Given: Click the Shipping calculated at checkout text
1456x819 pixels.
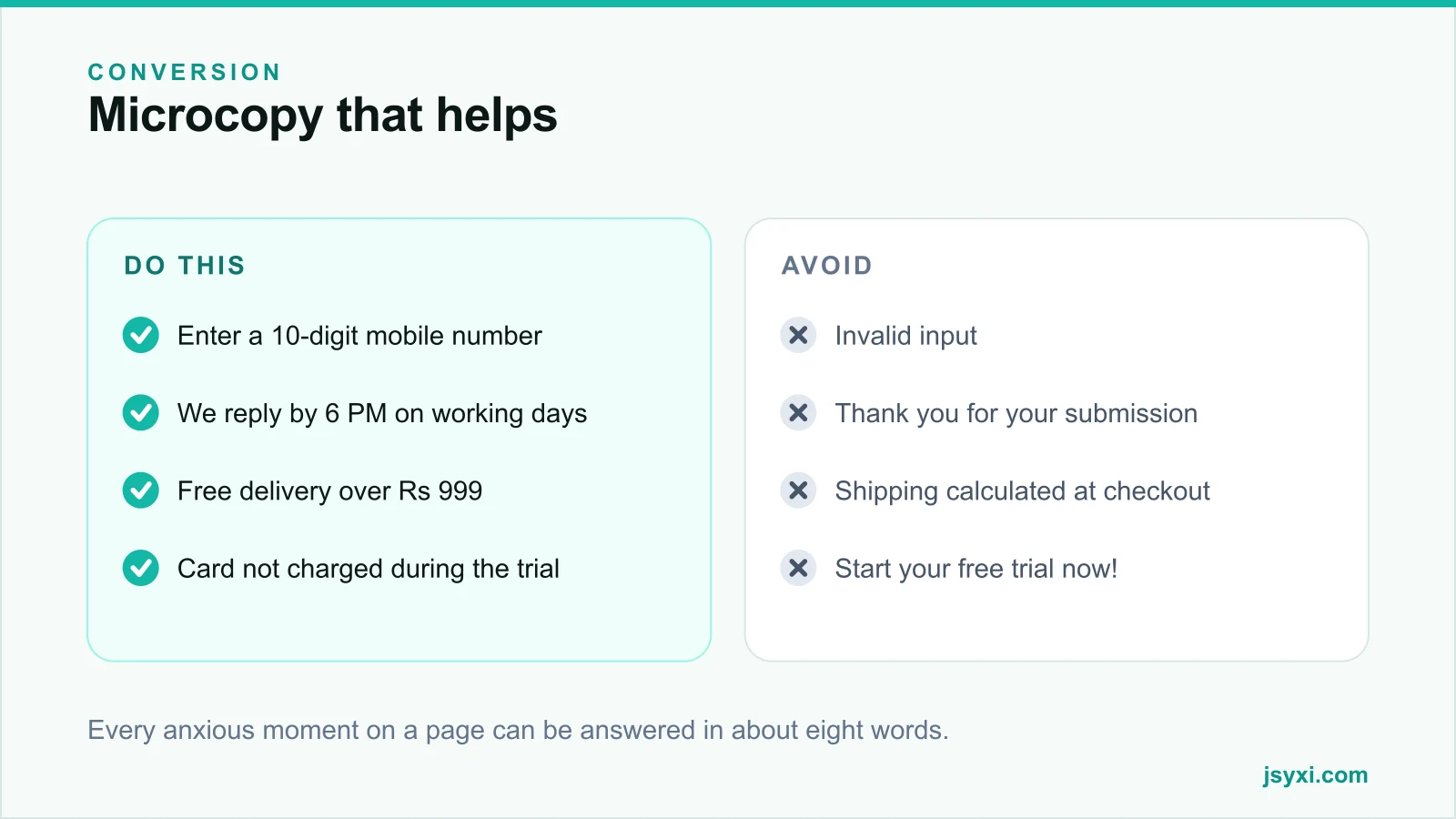Looking at the screenshot, I should [1022, 491].
